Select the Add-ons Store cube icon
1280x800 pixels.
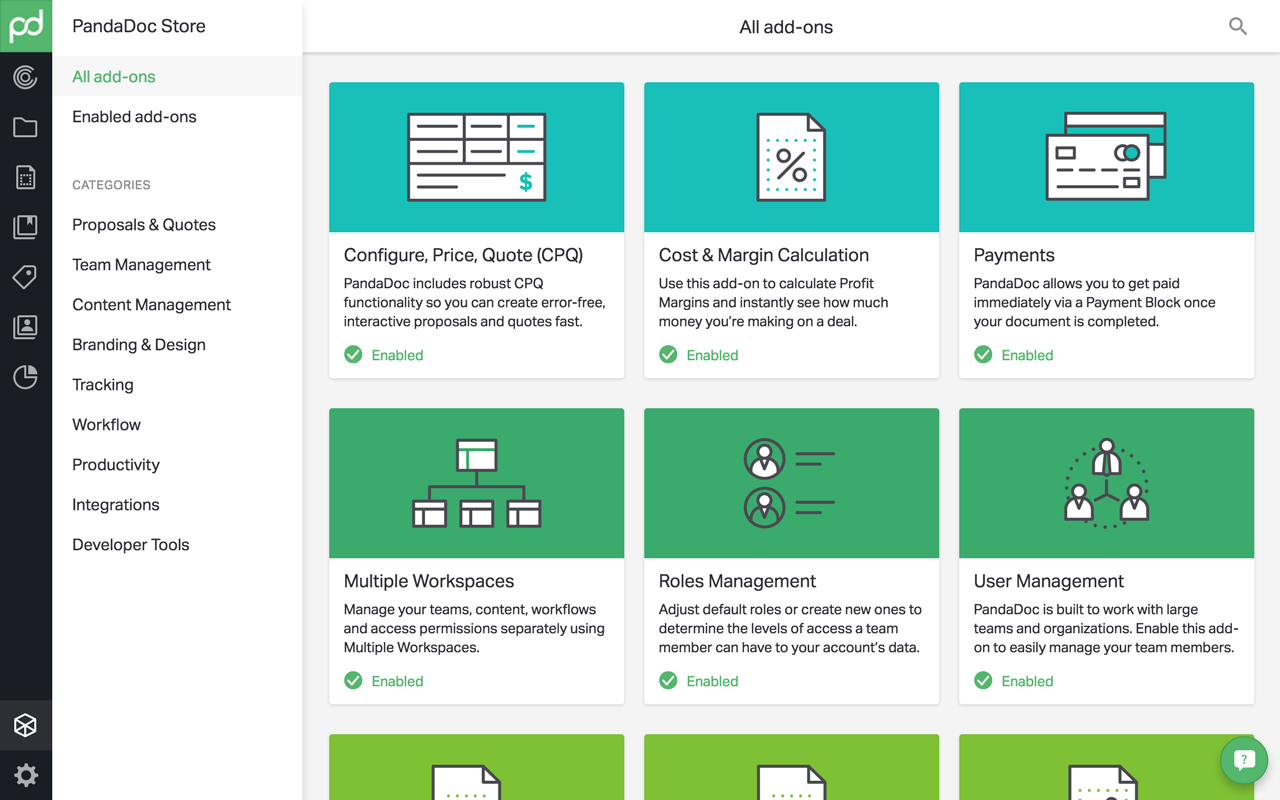(26, 726)
